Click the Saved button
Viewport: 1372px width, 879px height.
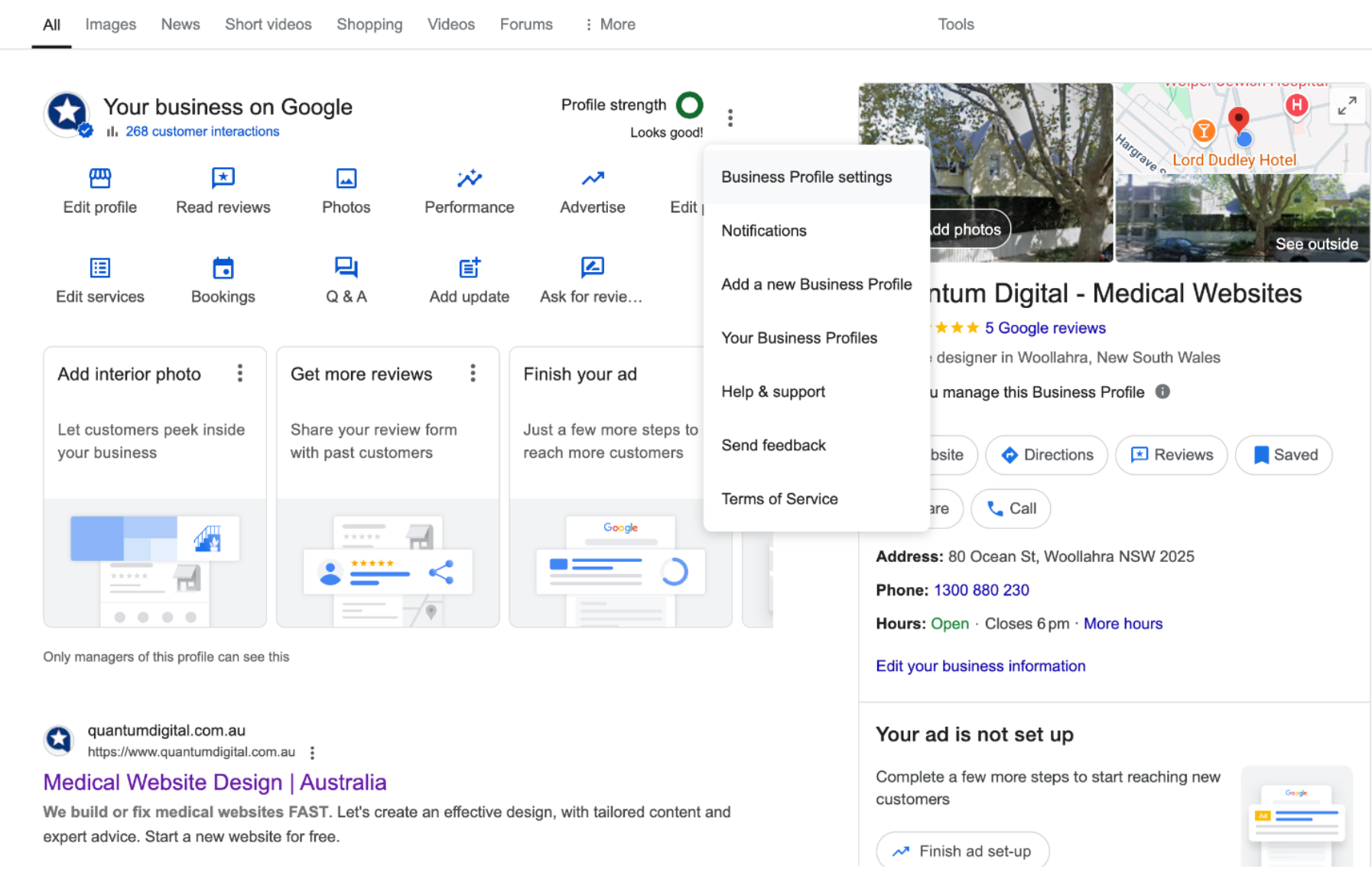1284,455
